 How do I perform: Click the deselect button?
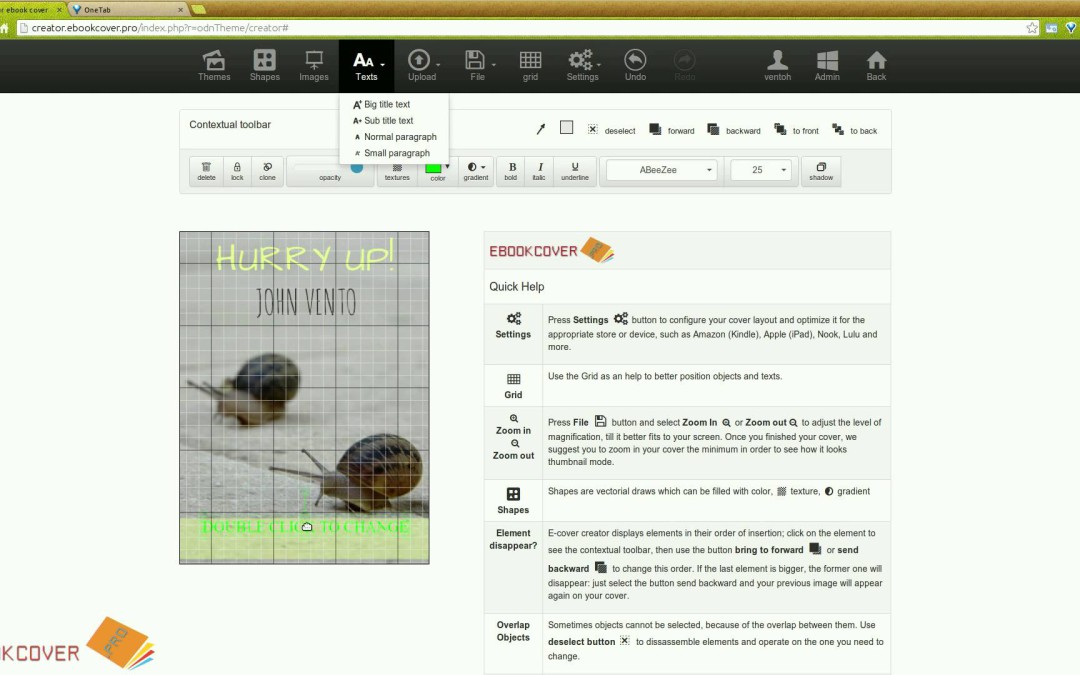(611, 130)
